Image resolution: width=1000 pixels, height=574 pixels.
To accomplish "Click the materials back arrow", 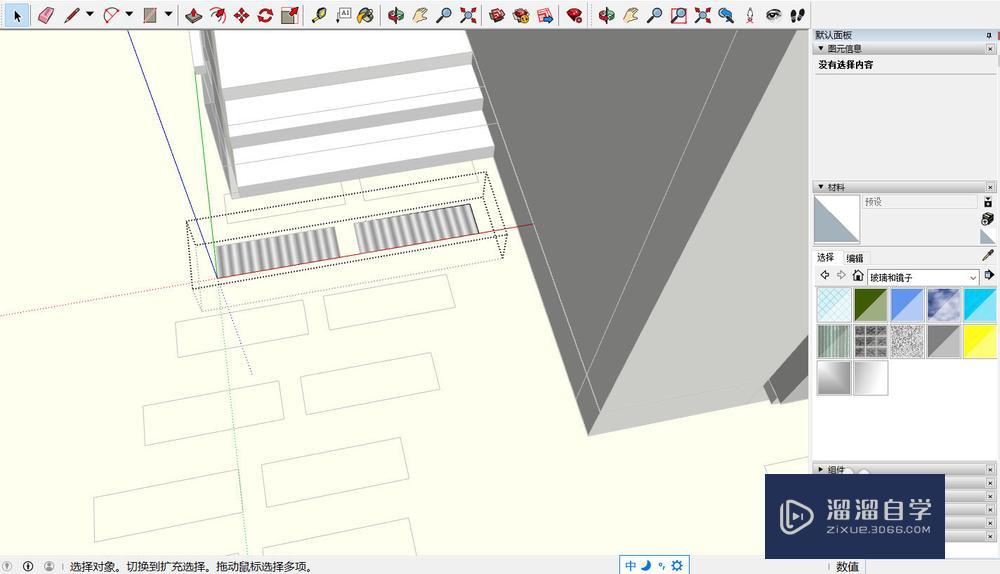I will point(825,275).
